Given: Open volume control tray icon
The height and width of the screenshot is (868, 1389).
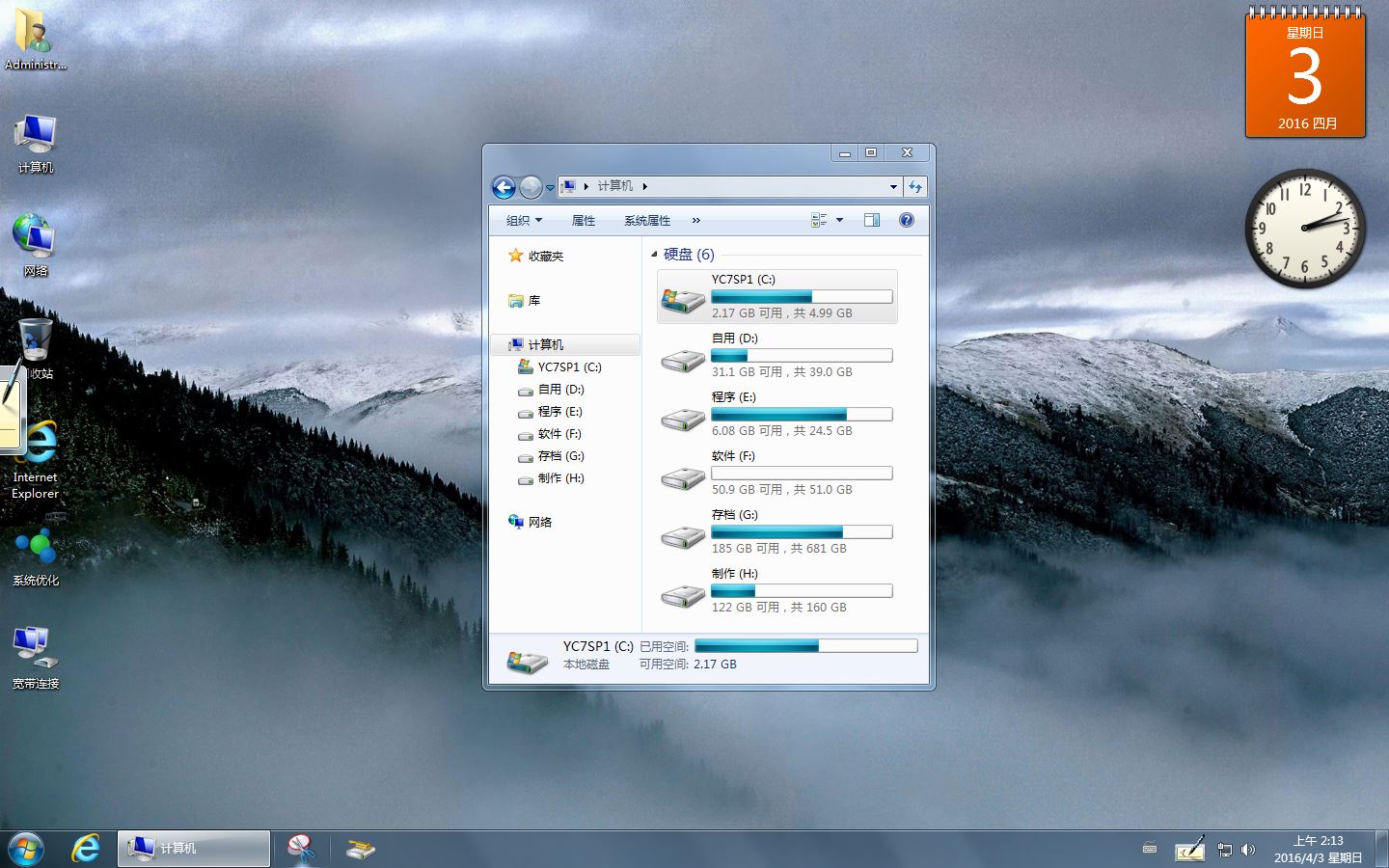Looking at the screenshot, I should 1248,850.
